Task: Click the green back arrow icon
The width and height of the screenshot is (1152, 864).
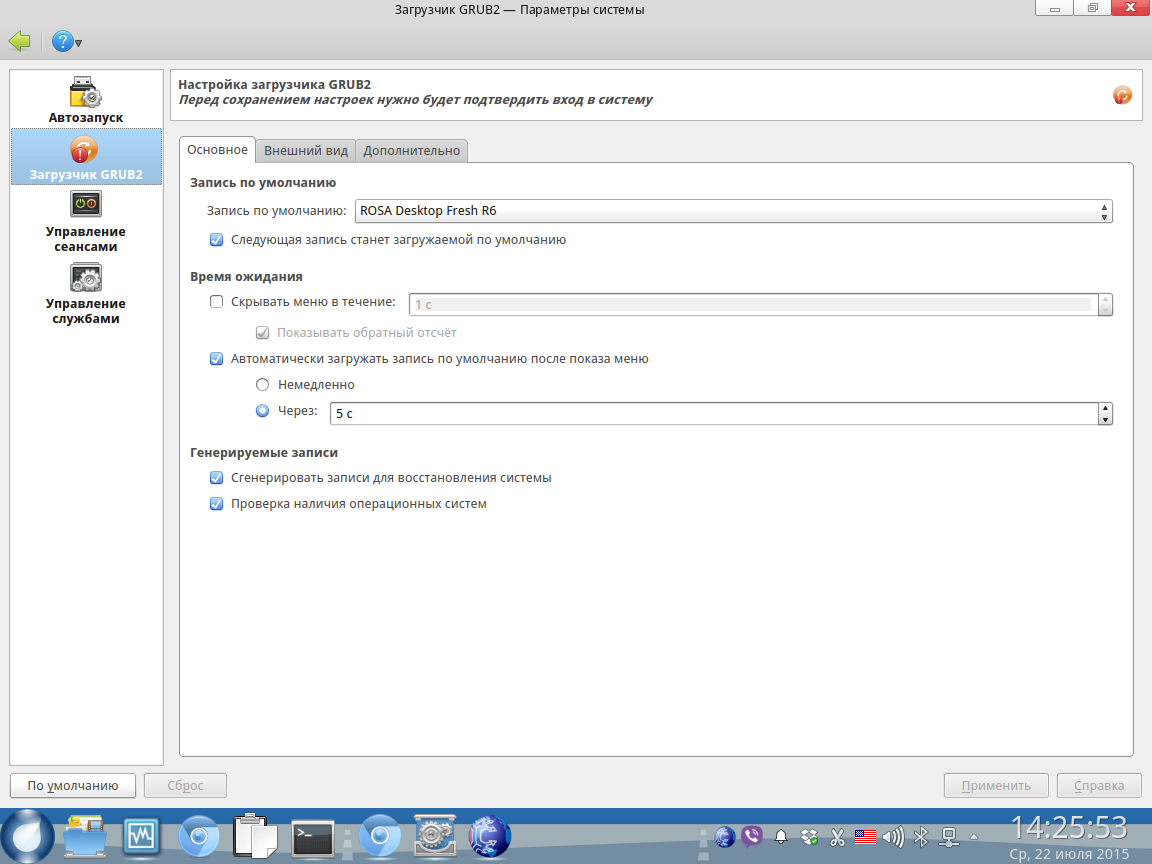Action: click(x=20, y=41)
